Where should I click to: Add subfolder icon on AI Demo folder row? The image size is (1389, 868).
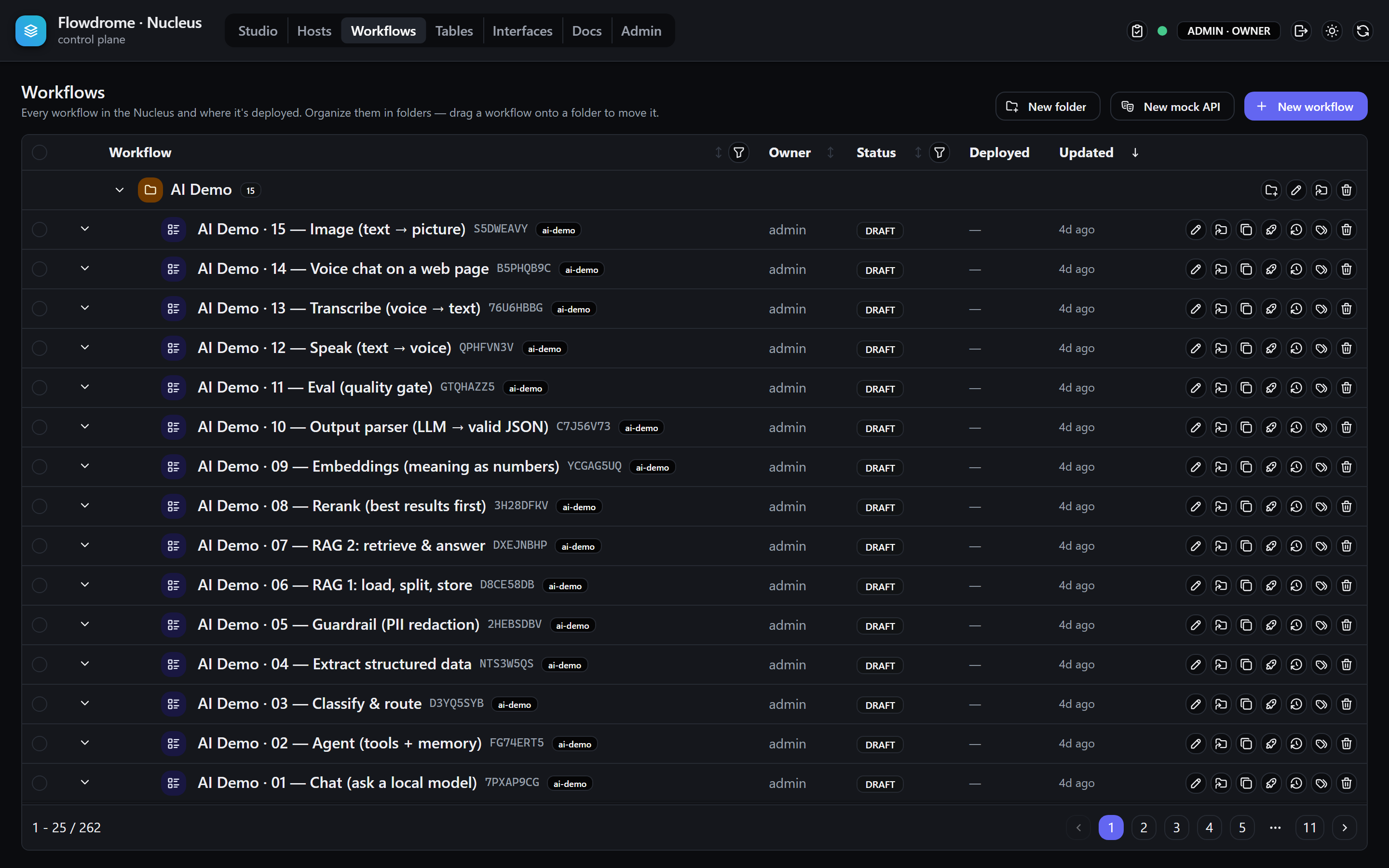tap(1271, 190)
